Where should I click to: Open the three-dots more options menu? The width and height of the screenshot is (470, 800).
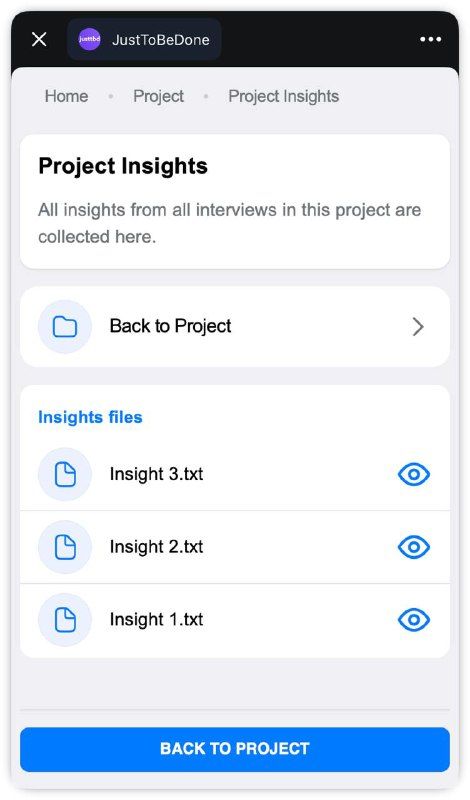430,39
